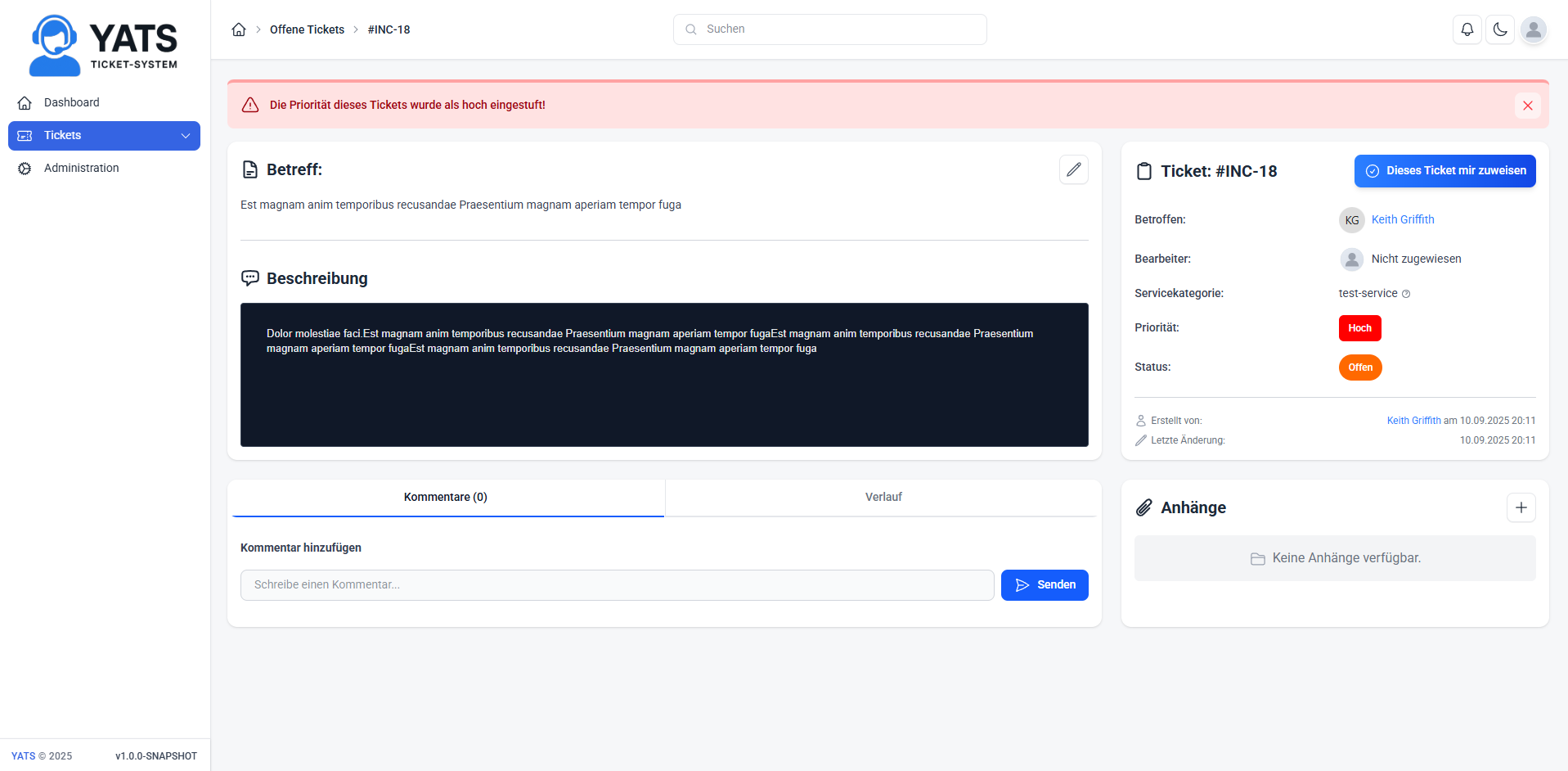Open Dashboard in the sidebar

coord(72,102)
